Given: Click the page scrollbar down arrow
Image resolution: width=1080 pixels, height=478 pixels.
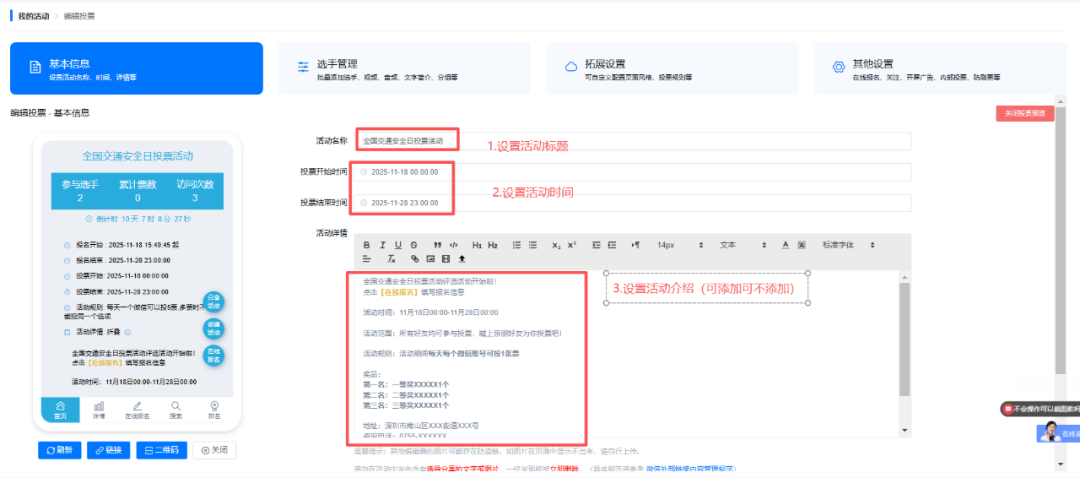Looking at the screenshot, I should pos(1061,464).
